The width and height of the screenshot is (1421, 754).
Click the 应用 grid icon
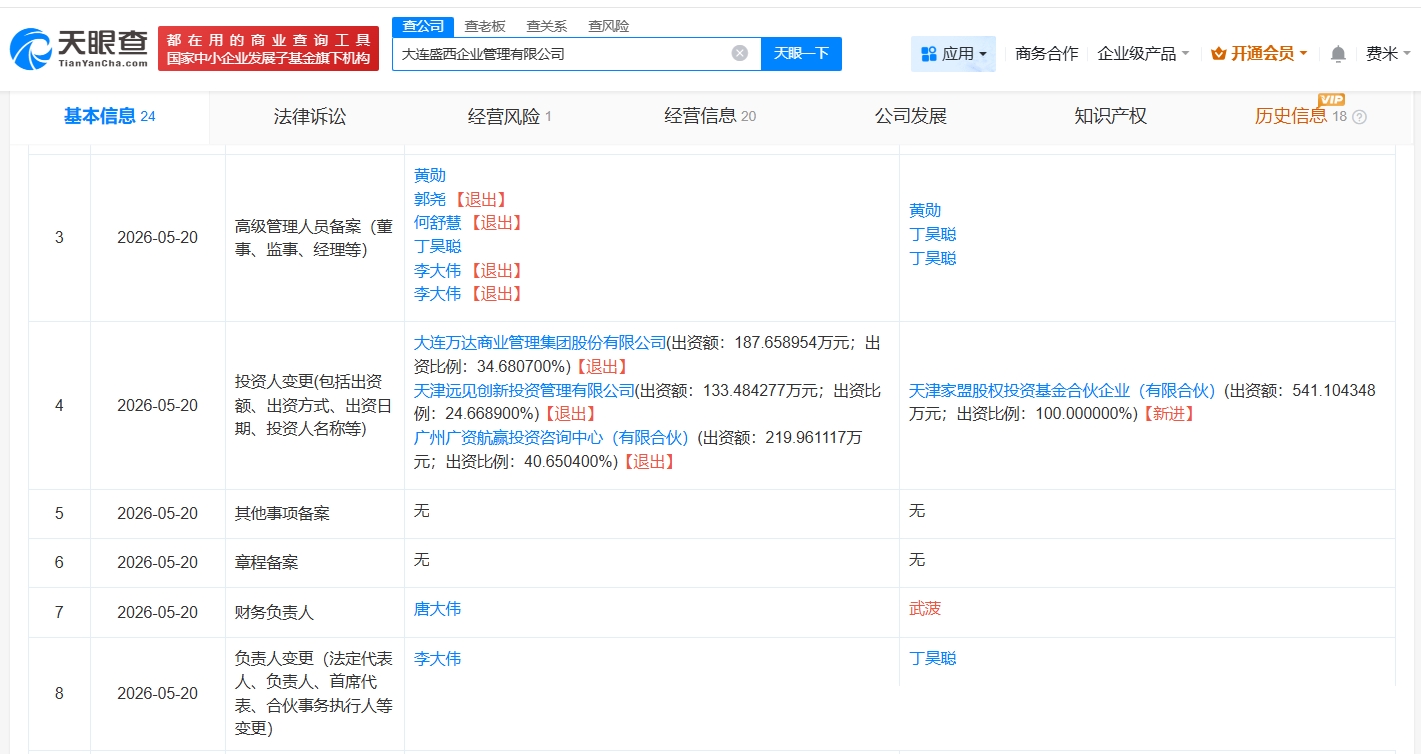coord(928,54)
